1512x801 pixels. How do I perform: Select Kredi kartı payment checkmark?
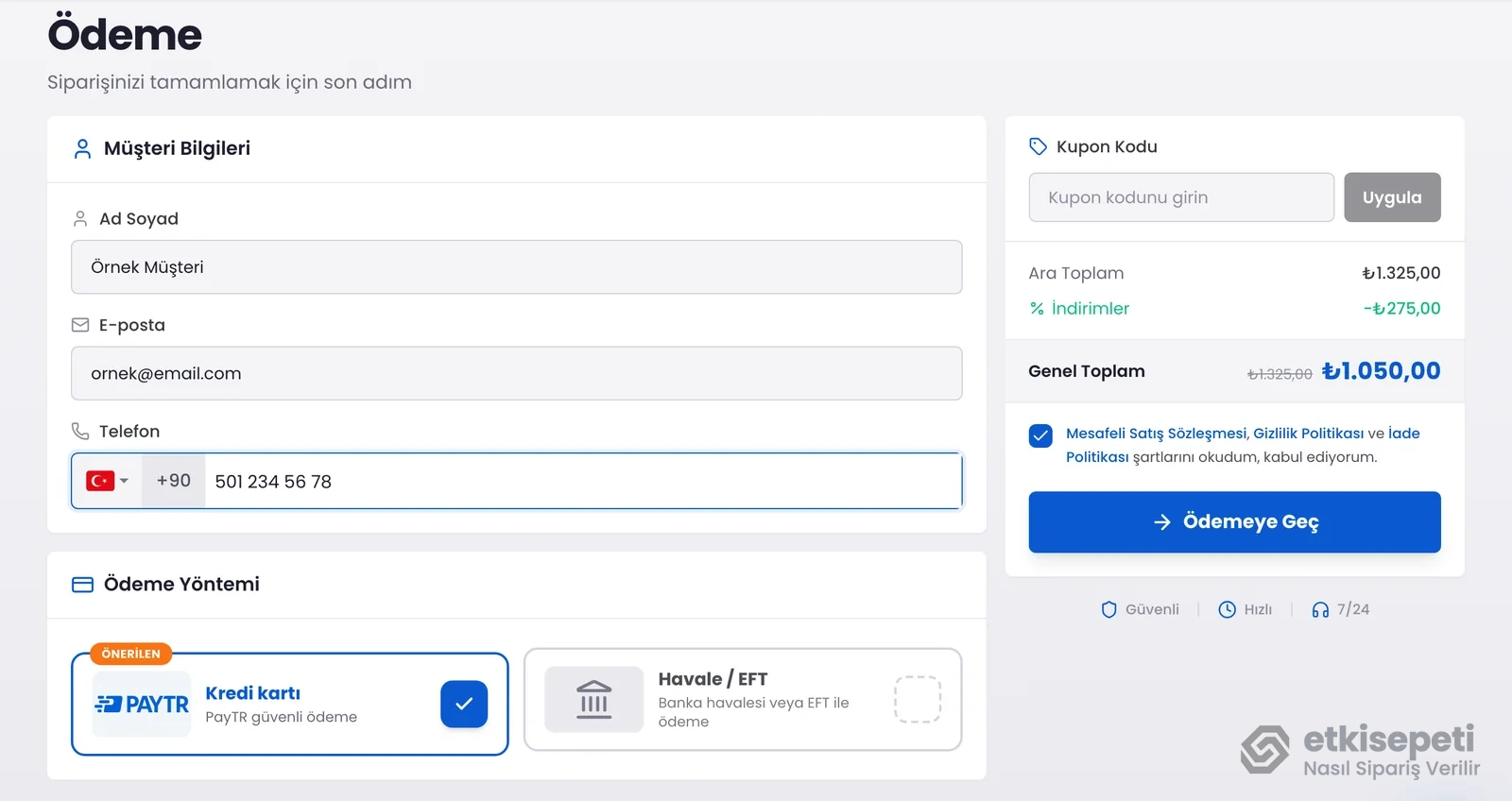tap(464, 704)
